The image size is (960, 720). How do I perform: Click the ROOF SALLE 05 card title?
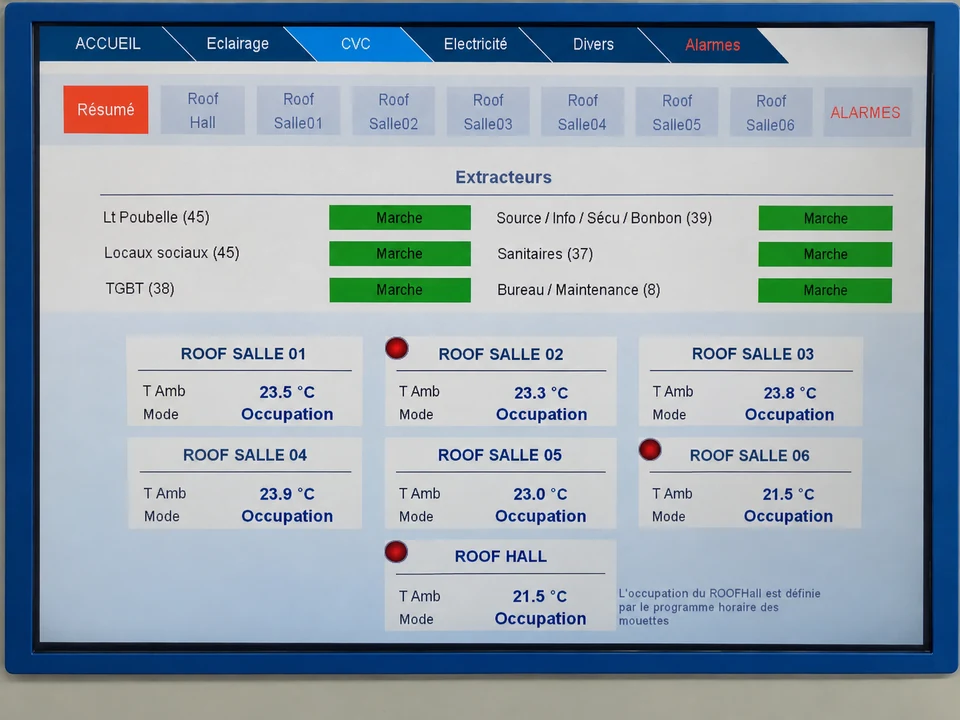500,455
